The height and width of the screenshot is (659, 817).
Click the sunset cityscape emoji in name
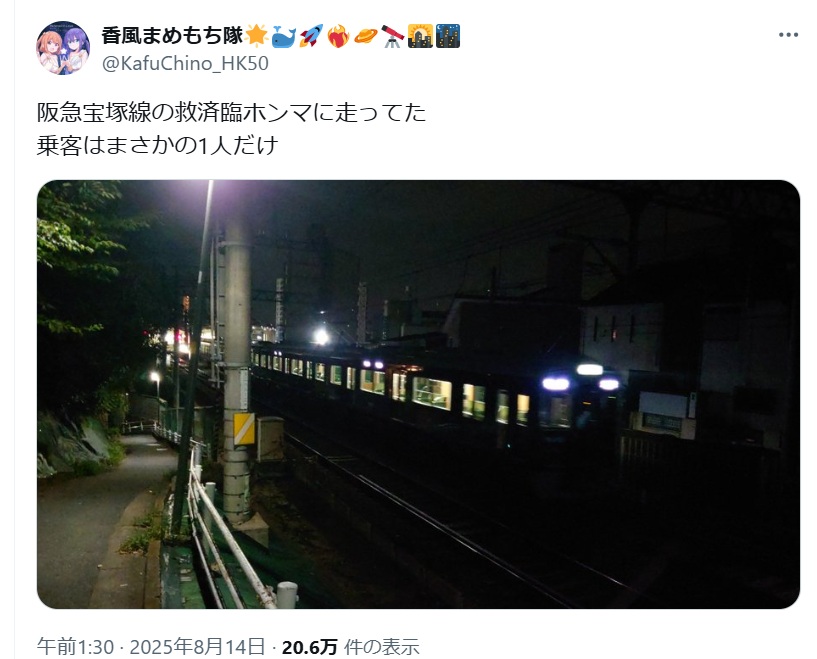point(420,36)
